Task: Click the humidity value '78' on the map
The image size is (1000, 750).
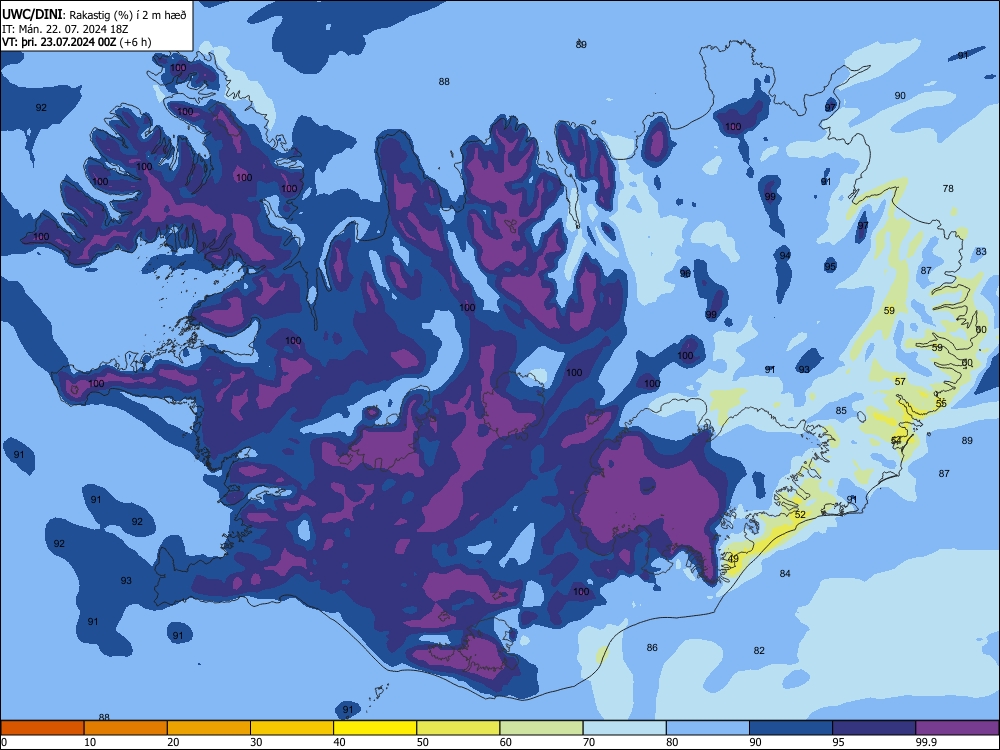Action: coord(948,189)
